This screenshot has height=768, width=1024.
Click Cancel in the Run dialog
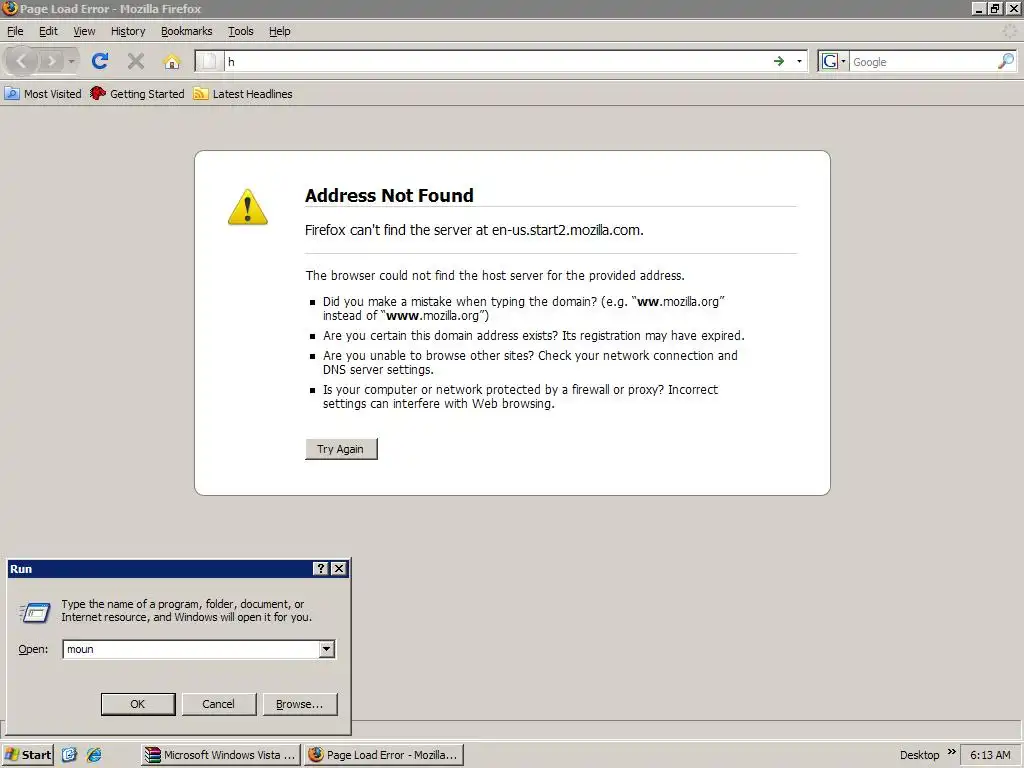218,704
